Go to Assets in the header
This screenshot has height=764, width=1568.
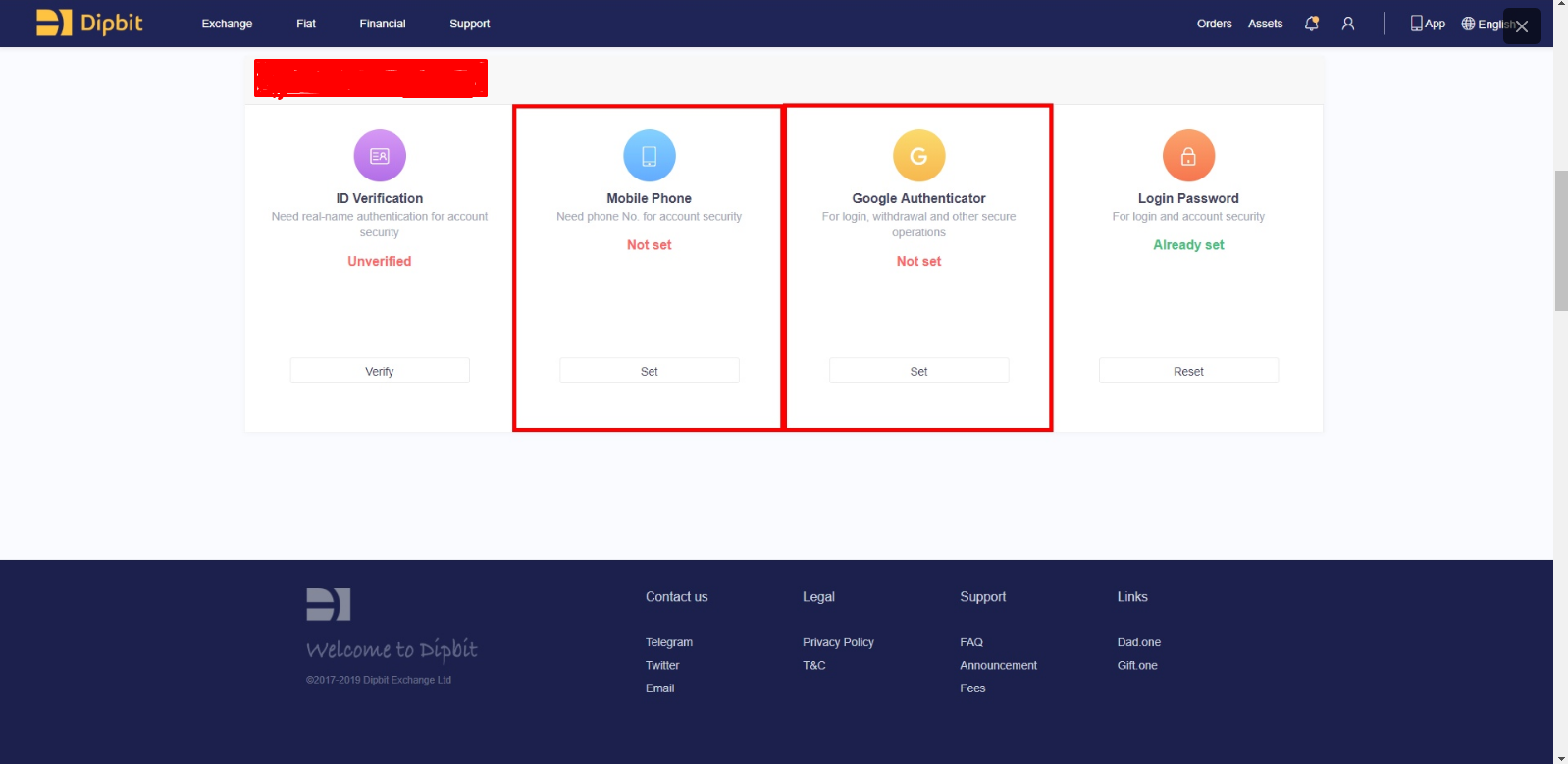click(1266, 24)
